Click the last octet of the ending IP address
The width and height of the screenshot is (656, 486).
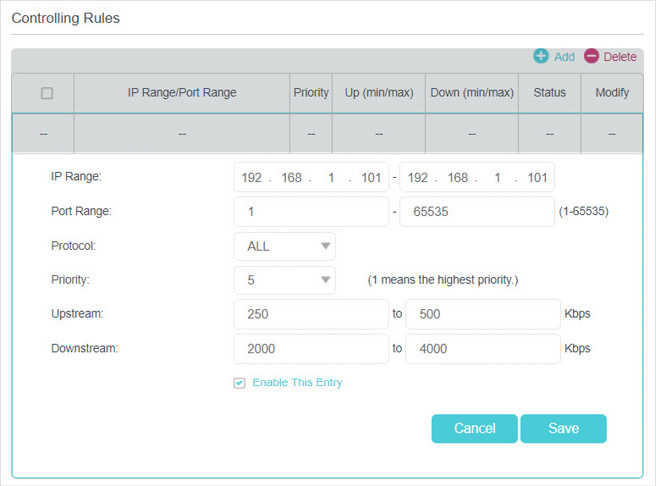pyautogui.click(x=537, y=178)
